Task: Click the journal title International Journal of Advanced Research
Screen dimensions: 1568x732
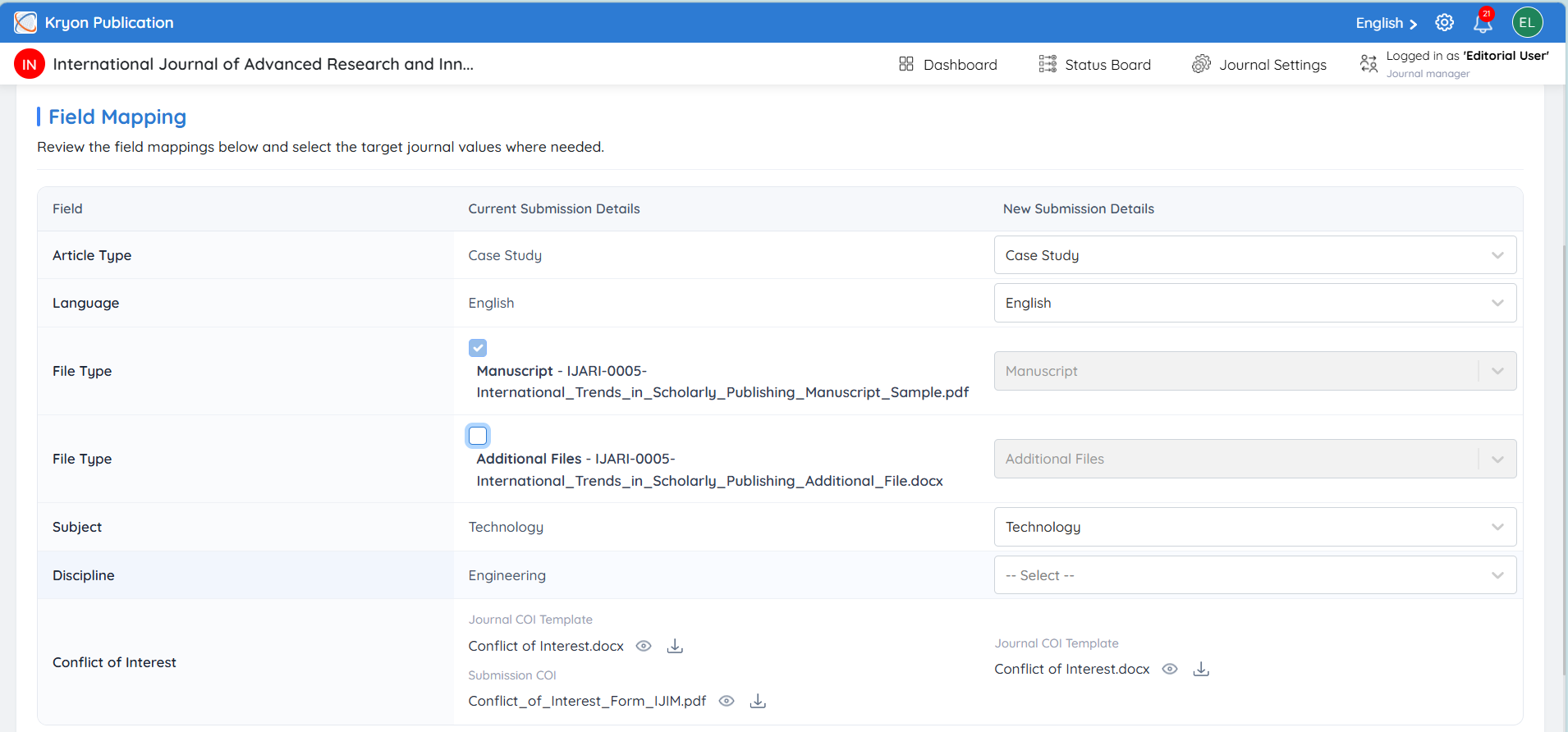Action: (x=263, y=64)
